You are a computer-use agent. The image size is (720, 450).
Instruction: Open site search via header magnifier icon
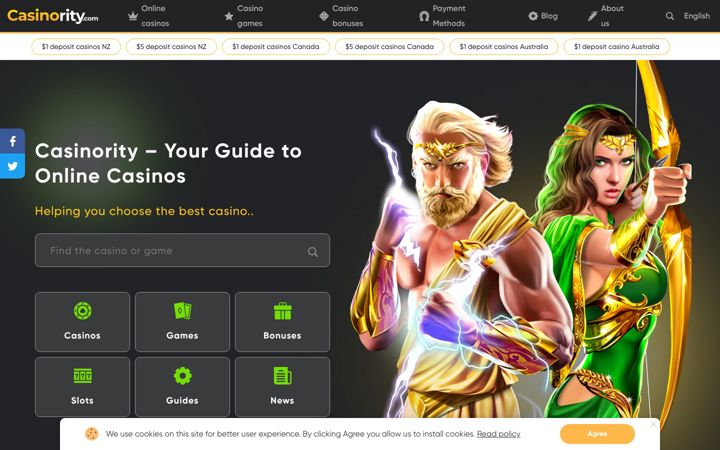click(669, 16)
